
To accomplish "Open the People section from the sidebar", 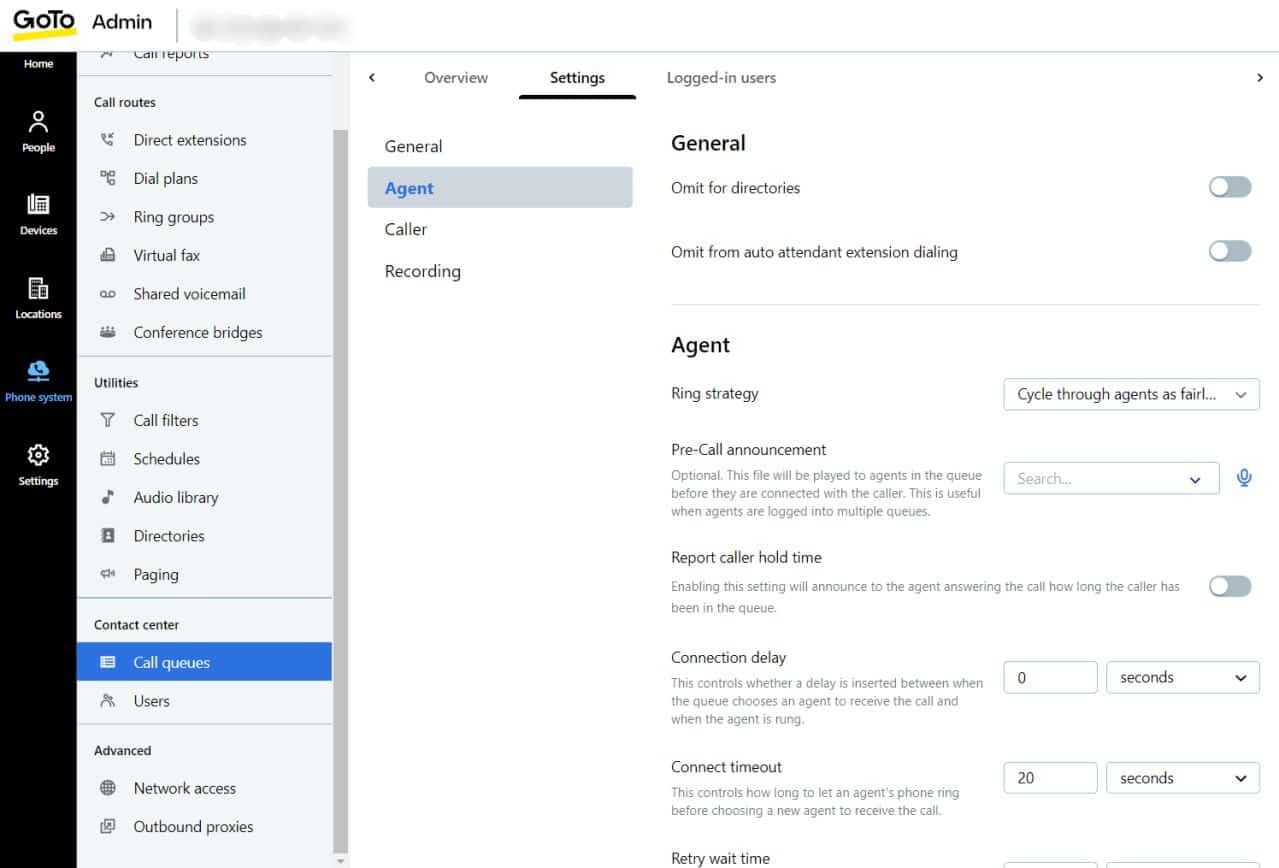I will tap(38, 128).
